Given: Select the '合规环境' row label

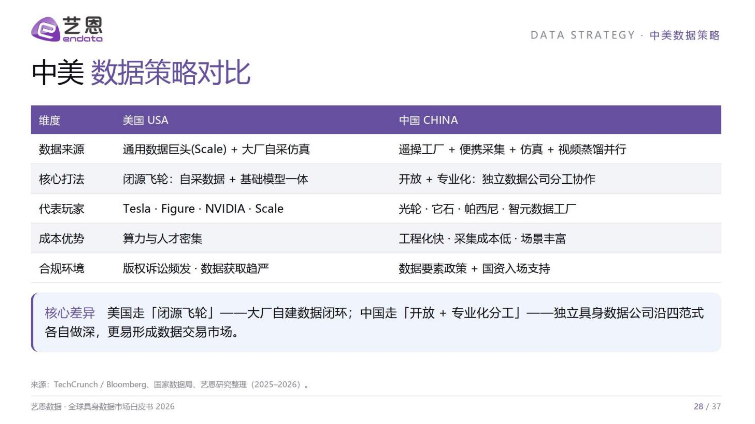Looking at the screenshot, I should (x=62, y=269).
